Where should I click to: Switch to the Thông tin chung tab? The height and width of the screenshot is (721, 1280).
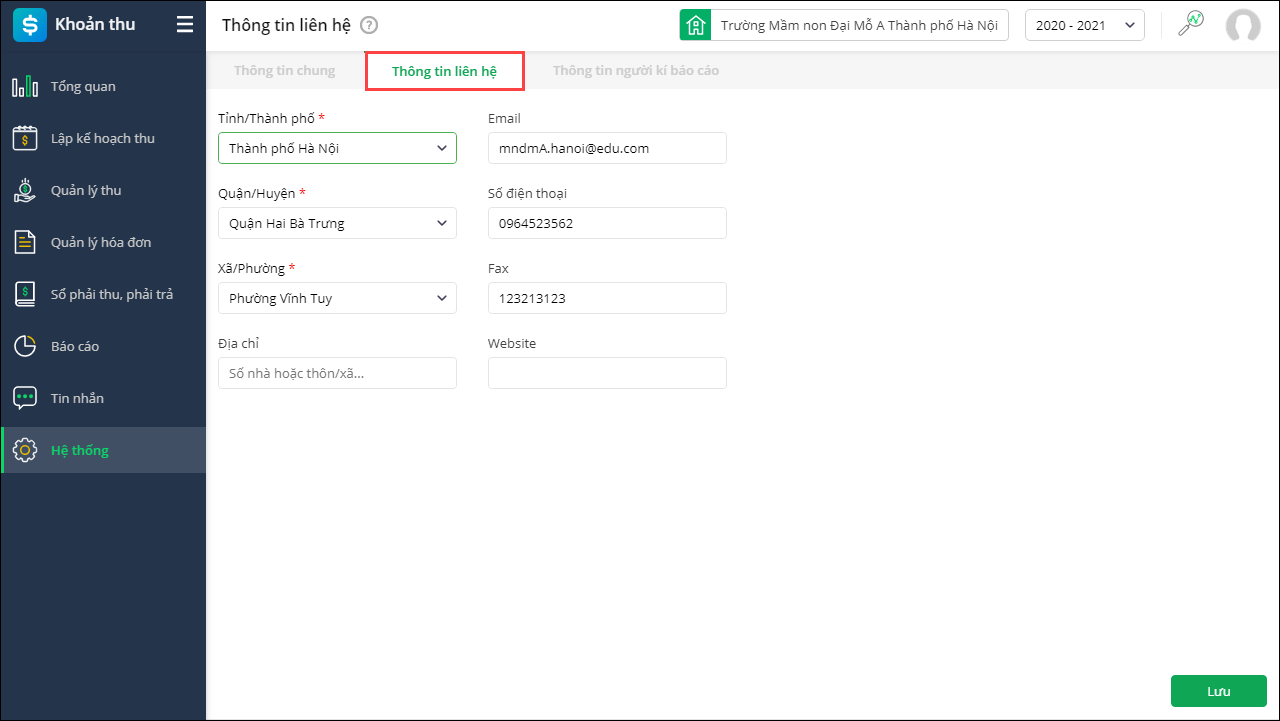point(285,71)
